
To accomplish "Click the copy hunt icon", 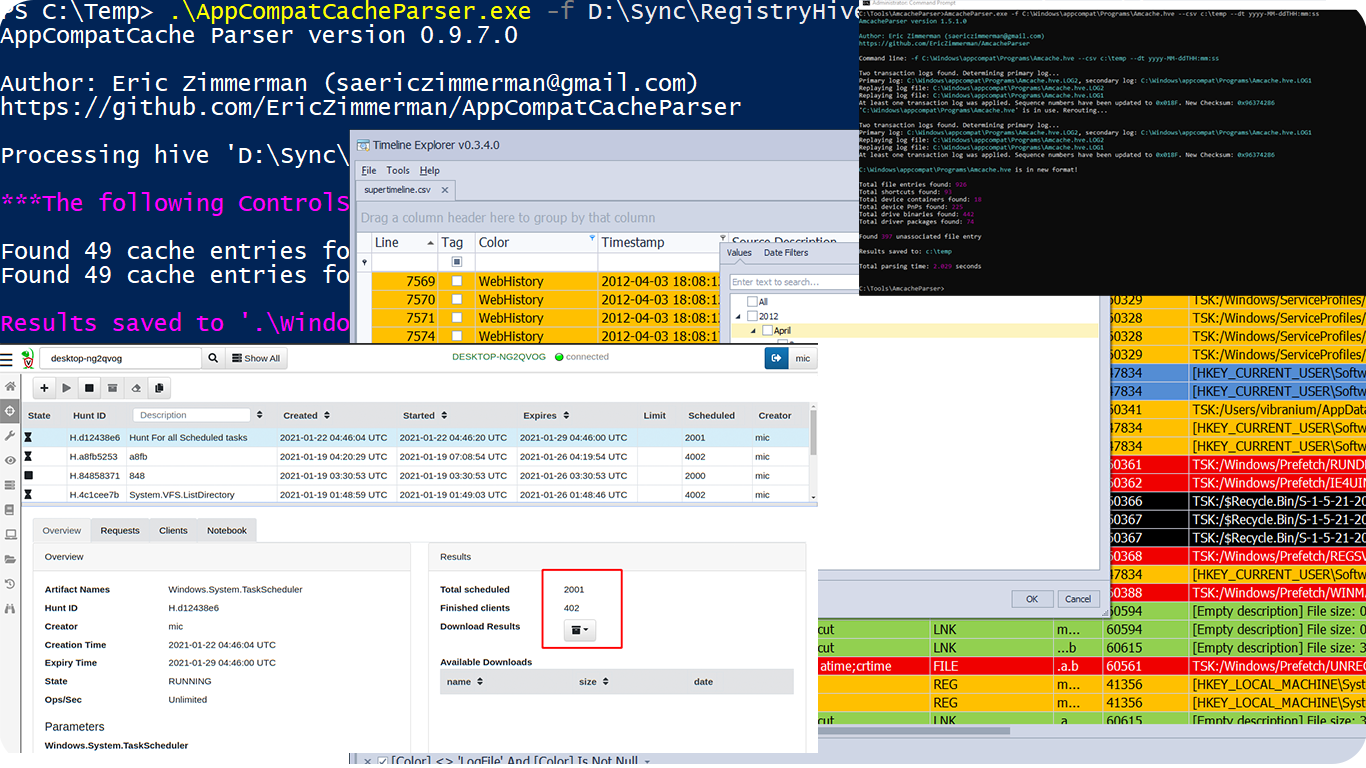I will tap(158, 388).
